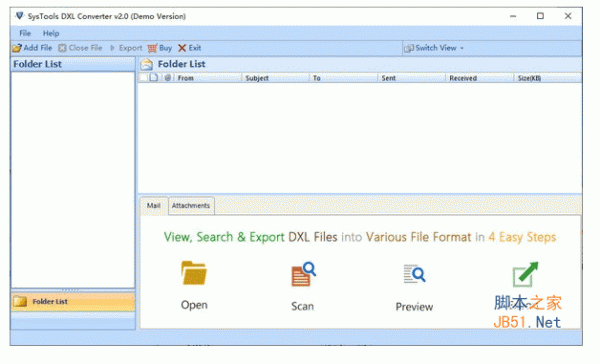Image resolution: width=600 pixels, height=364 pixels.
Task: Open the Help menu
Action: point(51,33)
